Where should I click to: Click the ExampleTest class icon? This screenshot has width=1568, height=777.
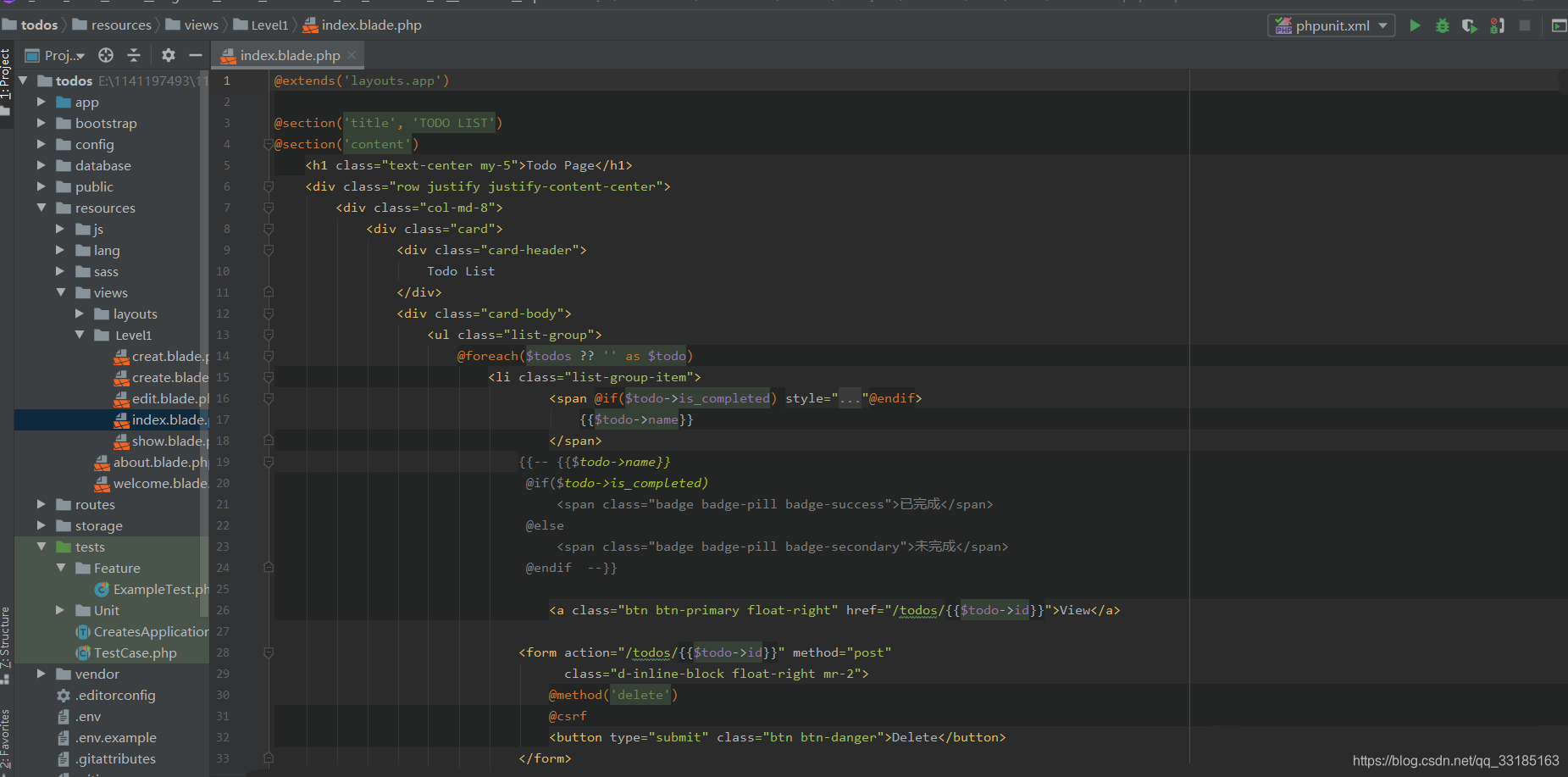click(x=103, y=589)
